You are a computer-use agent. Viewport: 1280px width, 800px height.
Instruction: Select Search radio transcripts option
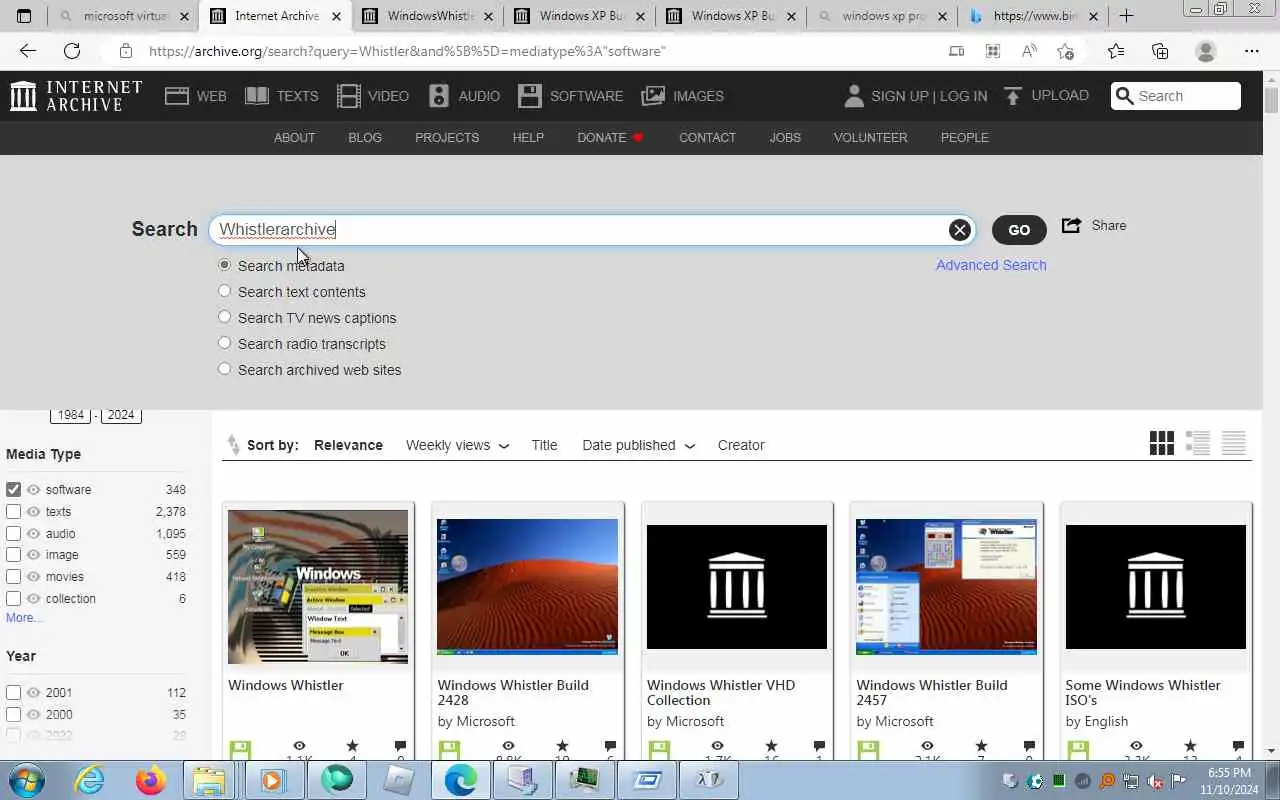tap(224, 343)
